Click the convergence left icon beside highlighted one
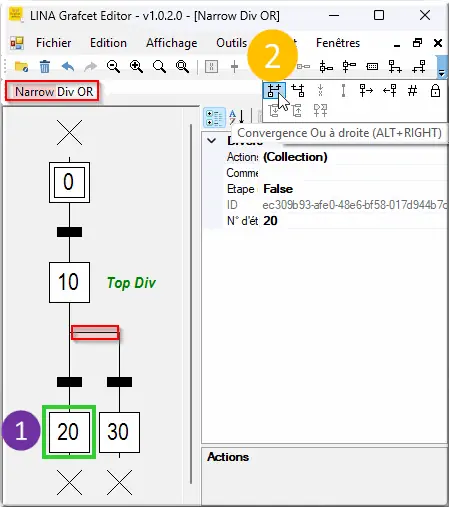Image resolution: width=449 pixels, height=507 pixels. 298,91
